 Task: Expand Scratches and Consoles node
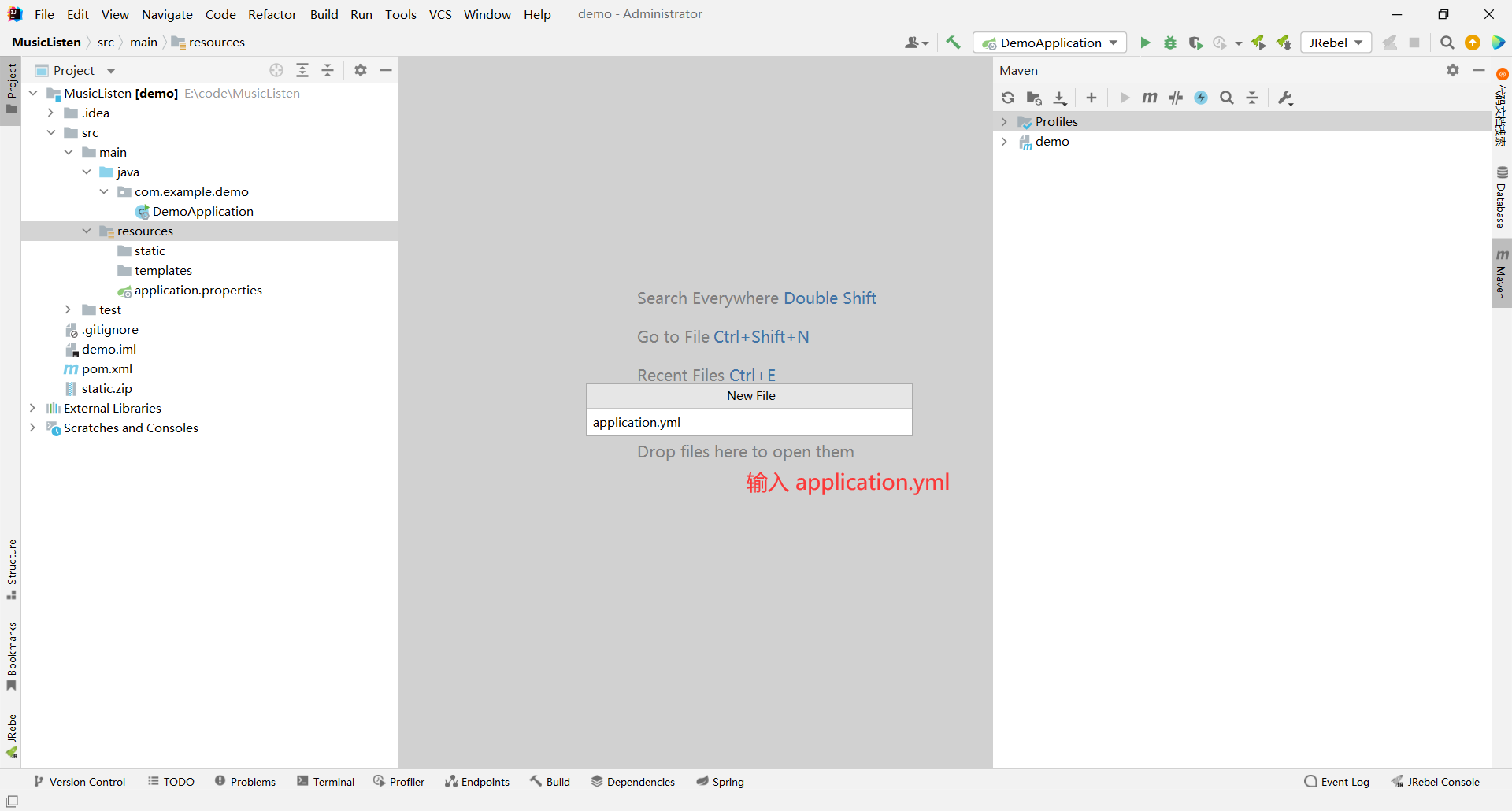pos(32,428)
